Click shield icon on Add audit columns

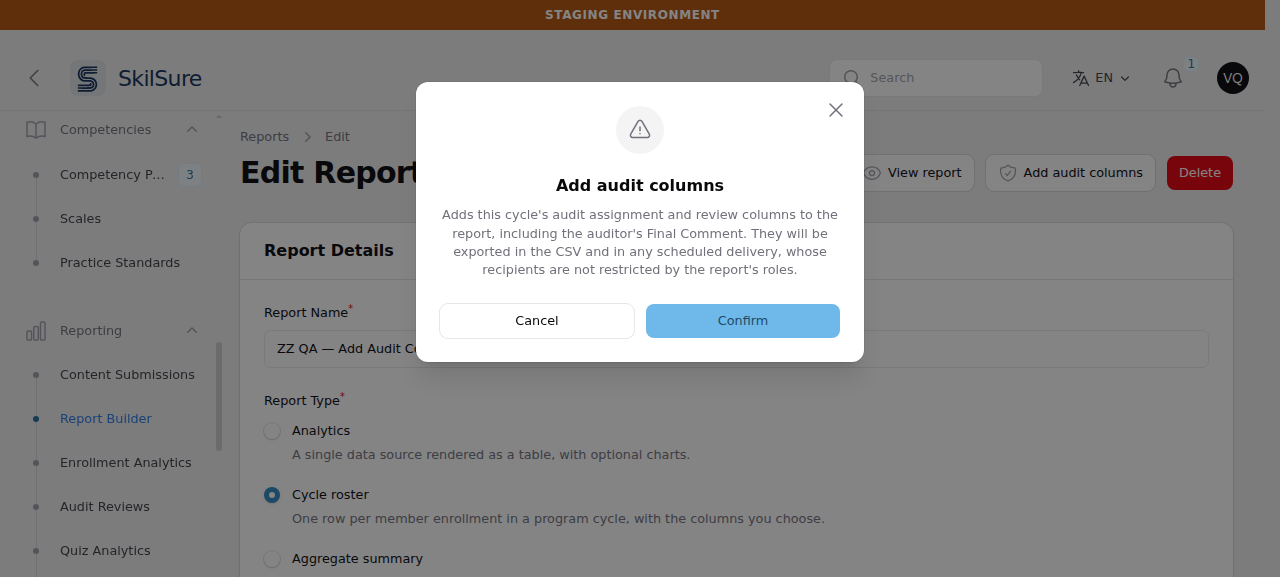pyautogui.click(x=1008, y=173)
